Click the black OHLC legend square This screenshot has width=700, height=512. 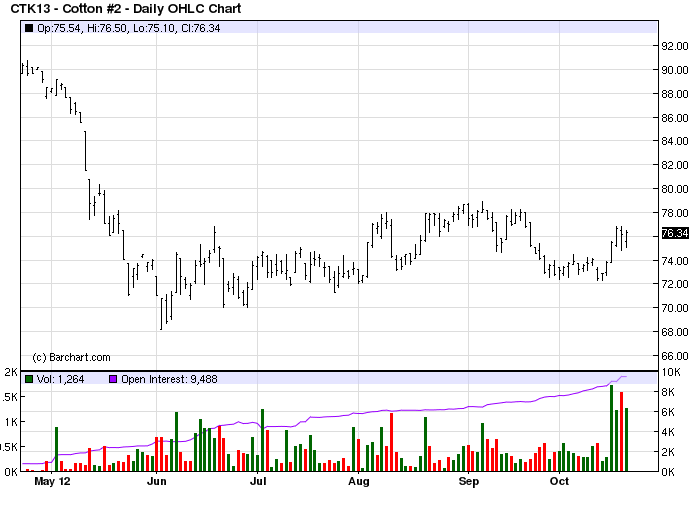29,28
